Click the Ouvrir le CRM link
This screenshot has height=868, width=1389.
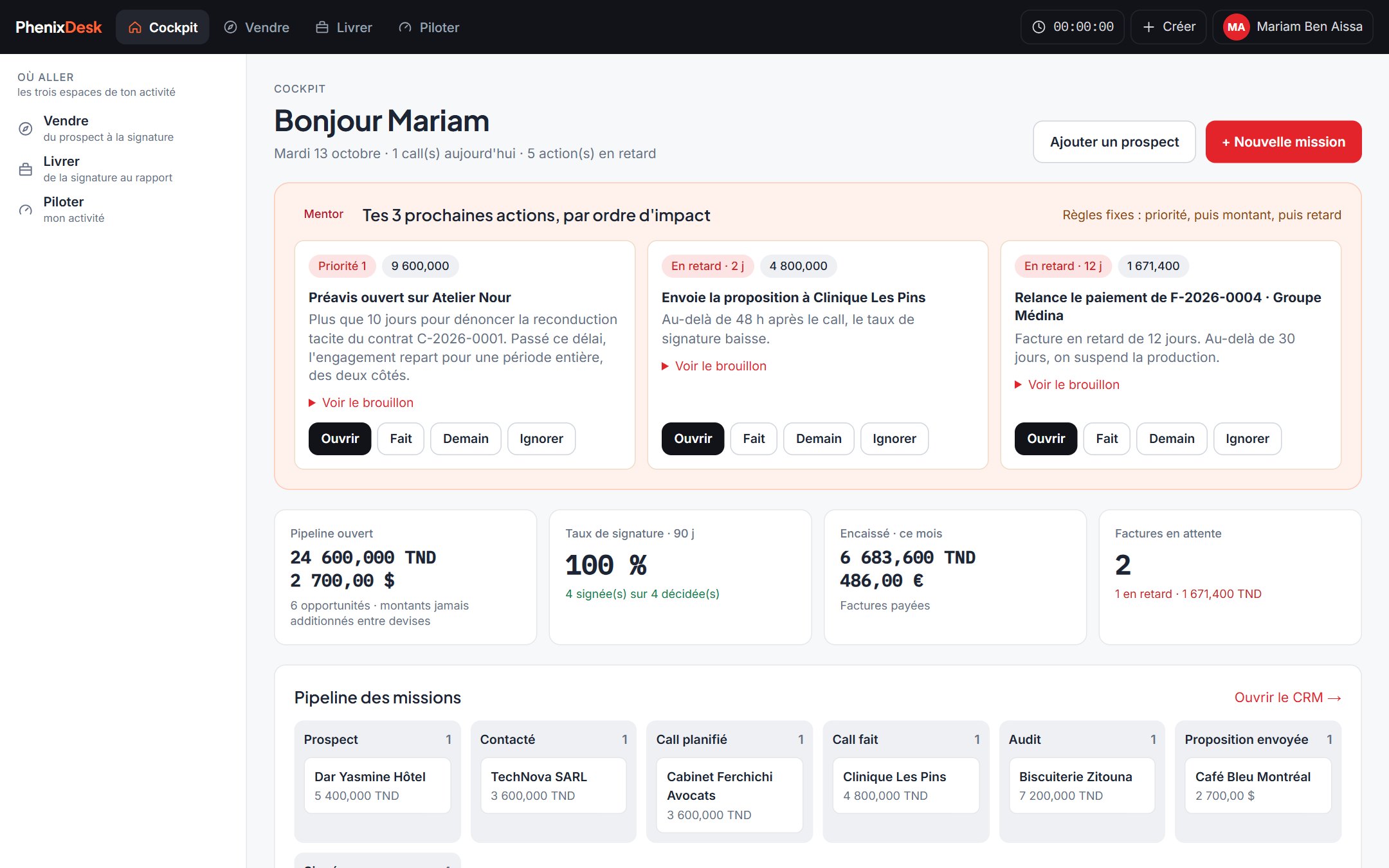[1287, 698]
